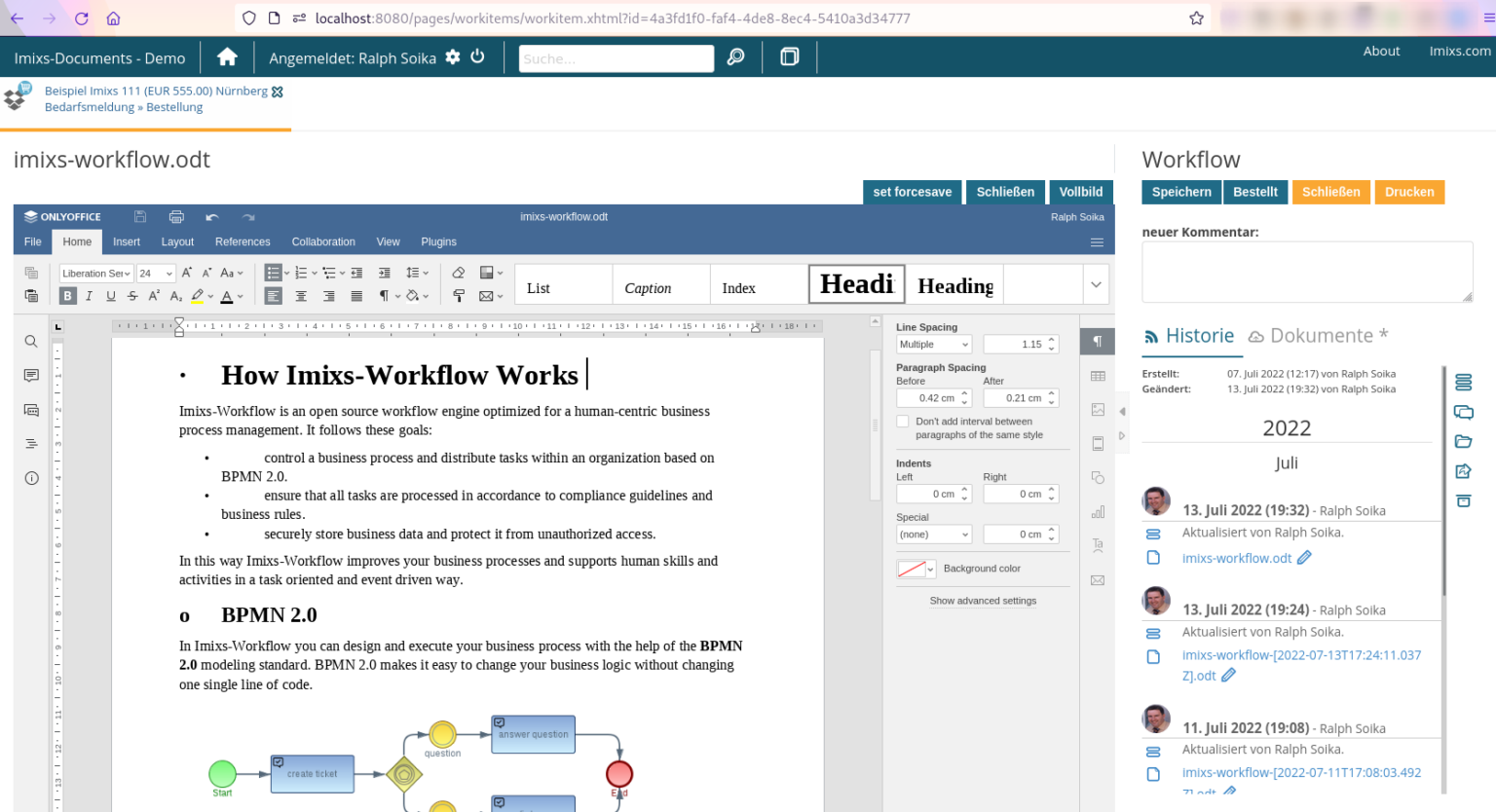Click the Speichern button
Viewport: 1496px width, 812px height.
click(x=1181, y=192)
